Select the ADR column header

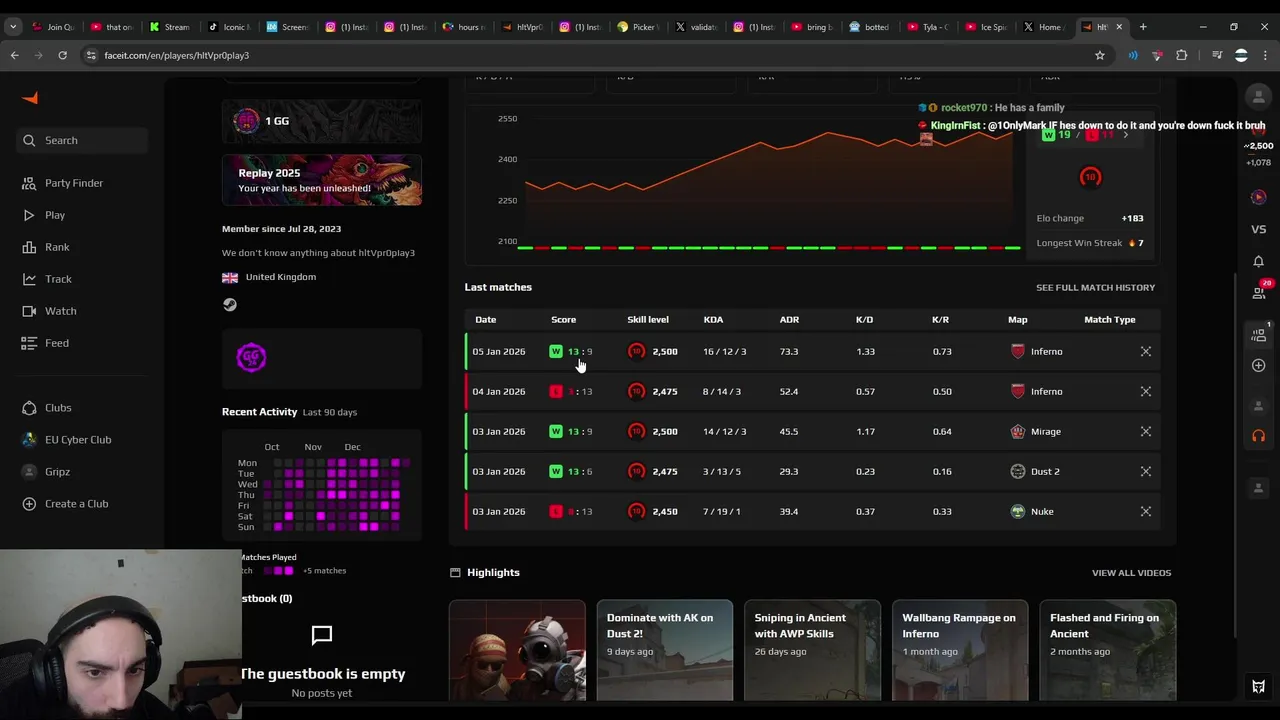789,320
